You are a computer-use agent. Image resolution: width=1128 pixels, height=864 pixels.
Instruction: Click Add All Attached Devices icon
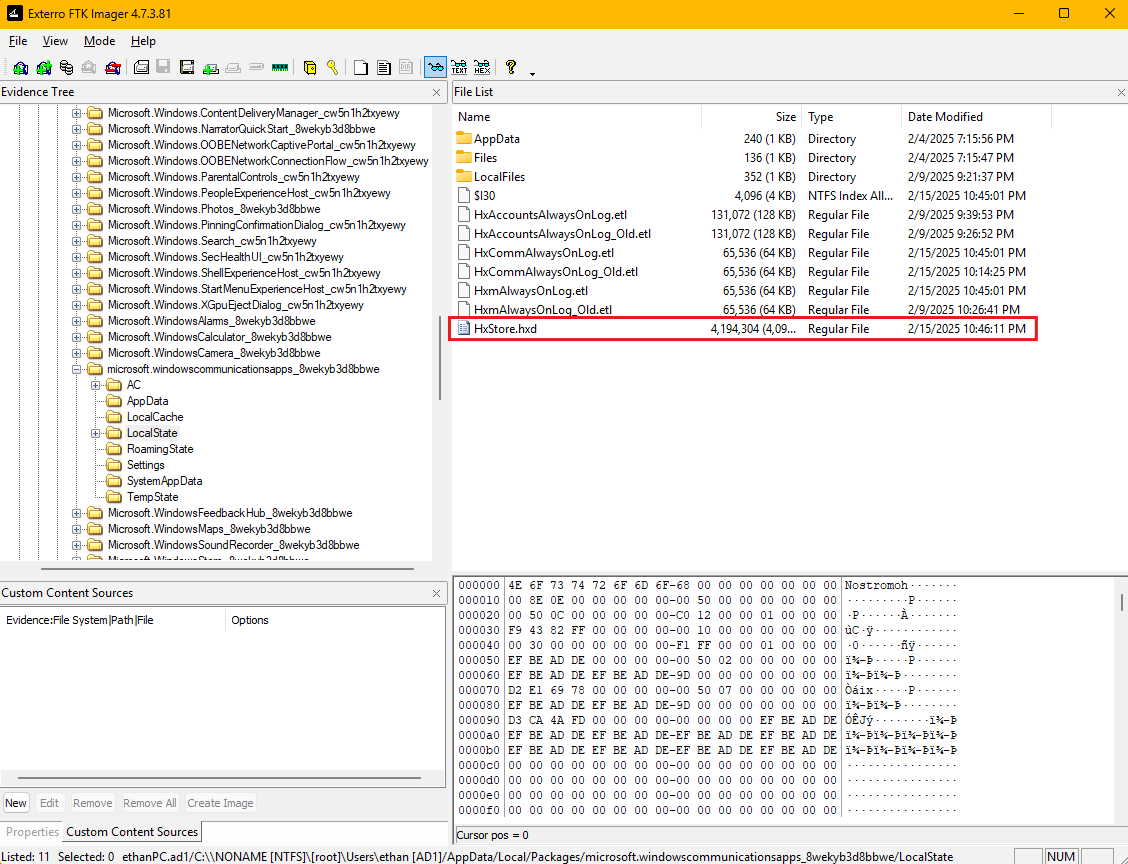(x=43, y=68)
